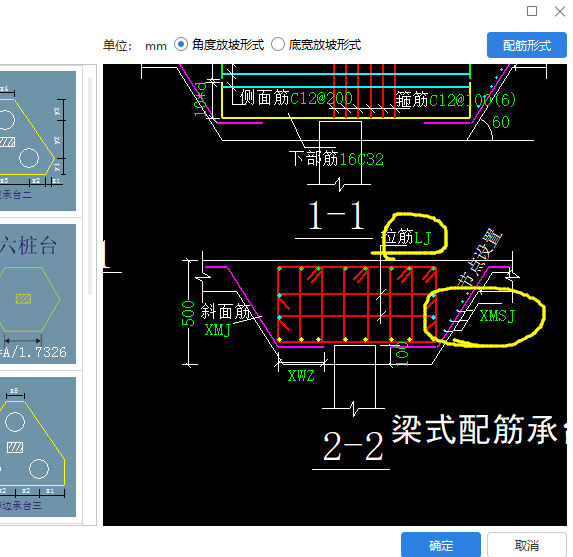573x557 pixels.
Task: Edit the 侧面筋 value C12@200
Action: 321,98
